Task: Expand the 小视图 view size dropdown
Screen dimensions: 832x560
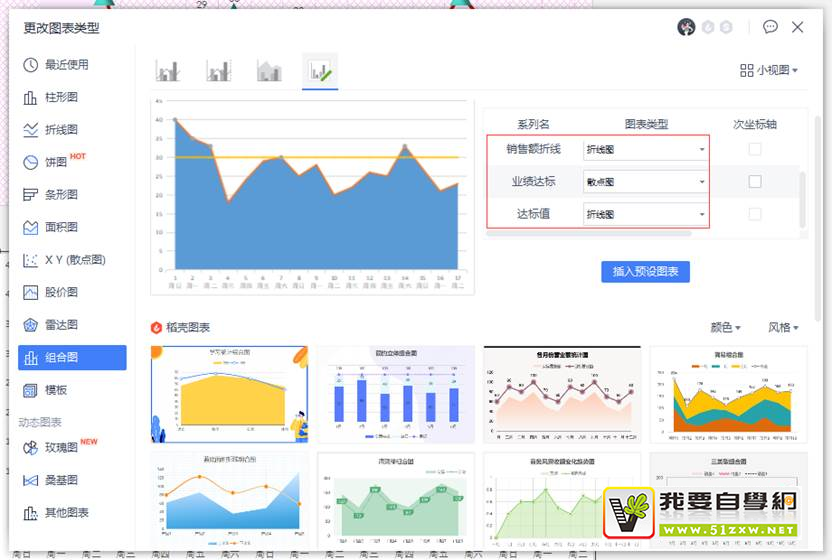Action: coord(770,70)
